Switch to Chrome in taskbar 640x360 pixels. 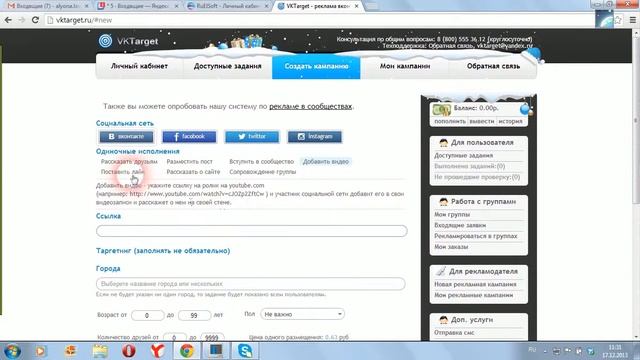pyautogui.click(x=187, y=351)
